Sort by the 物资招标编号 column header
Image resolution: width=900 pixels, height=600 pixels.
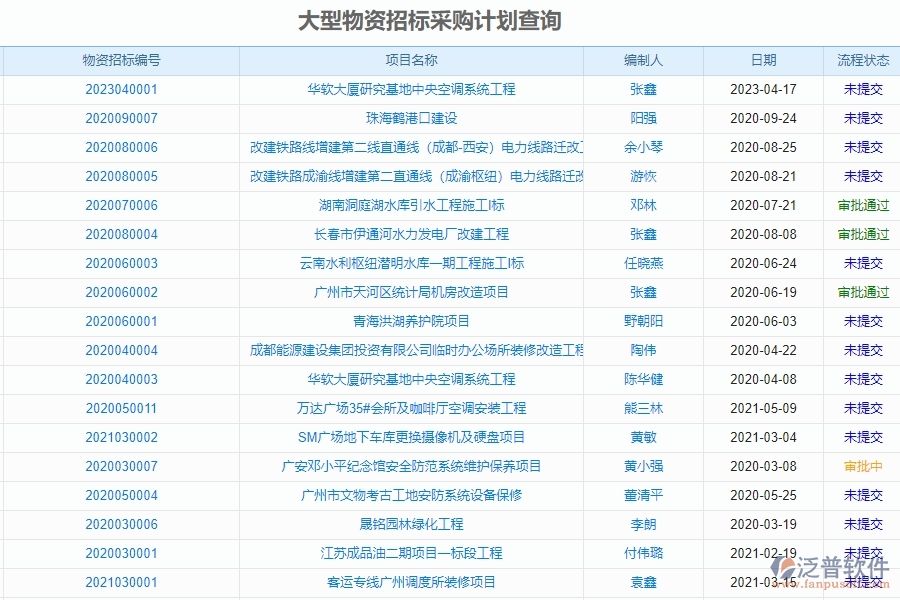(122, 60)
